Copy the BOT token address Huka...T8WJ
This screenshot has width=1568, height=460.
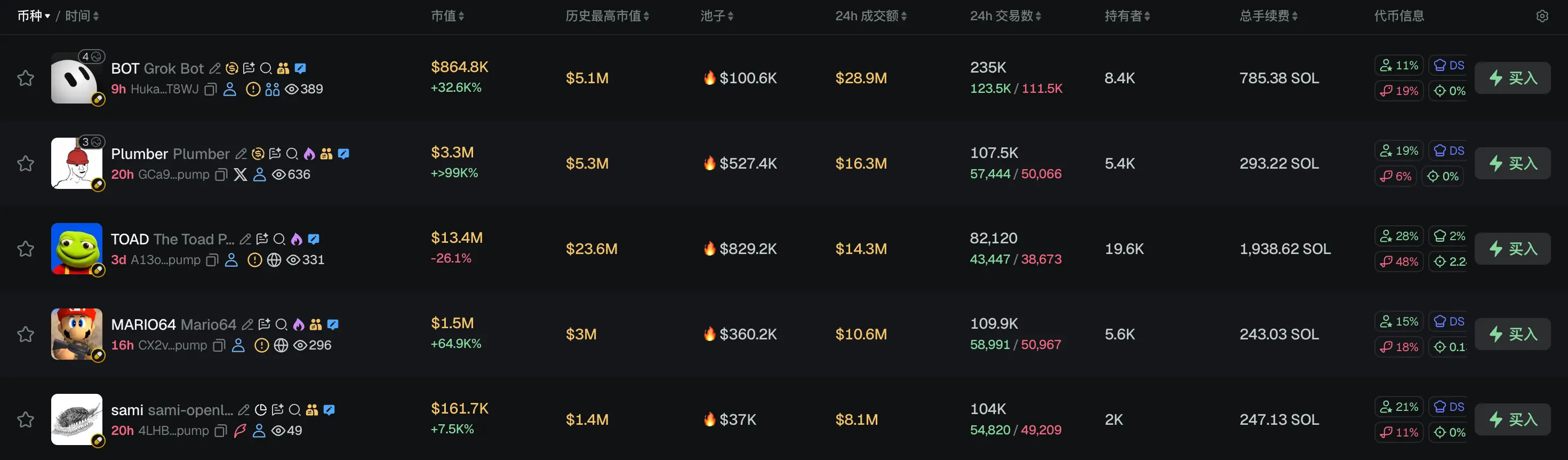(x=211, y=90)
